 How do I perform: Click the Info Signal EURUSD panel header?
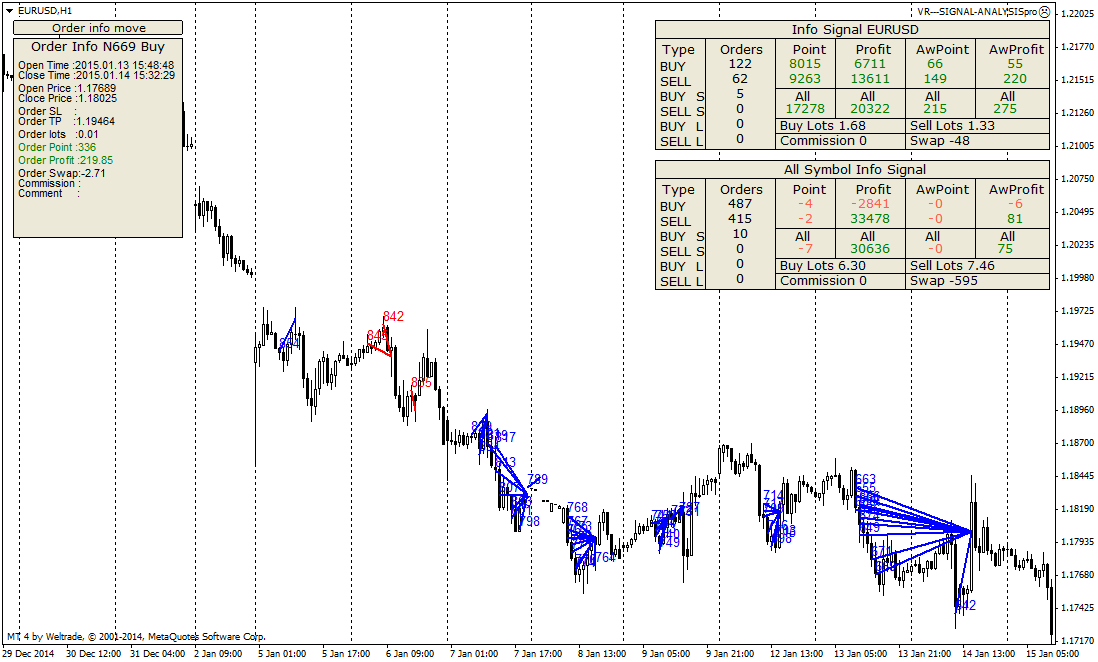(853, 29)
